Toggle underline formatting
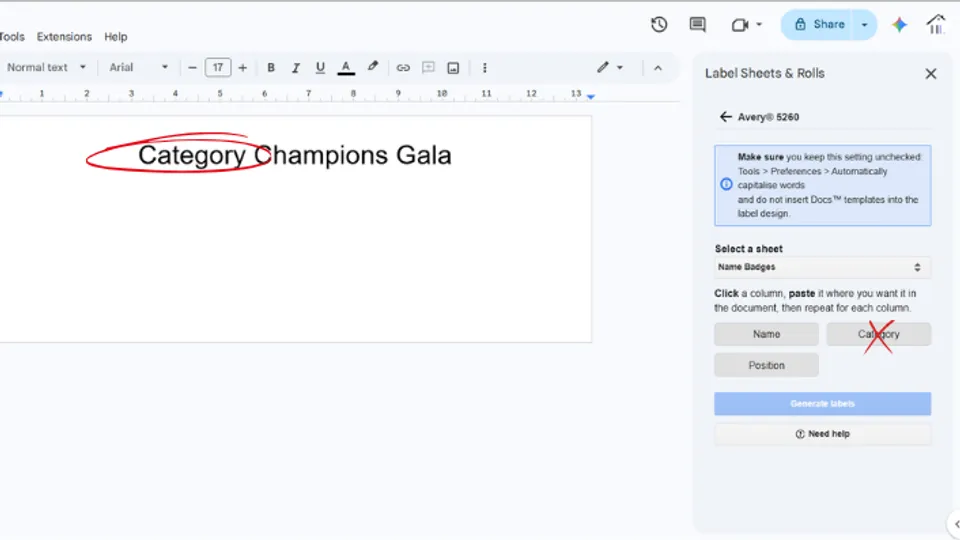Screen dimensions: 960x540 click(x=320, y=67)
